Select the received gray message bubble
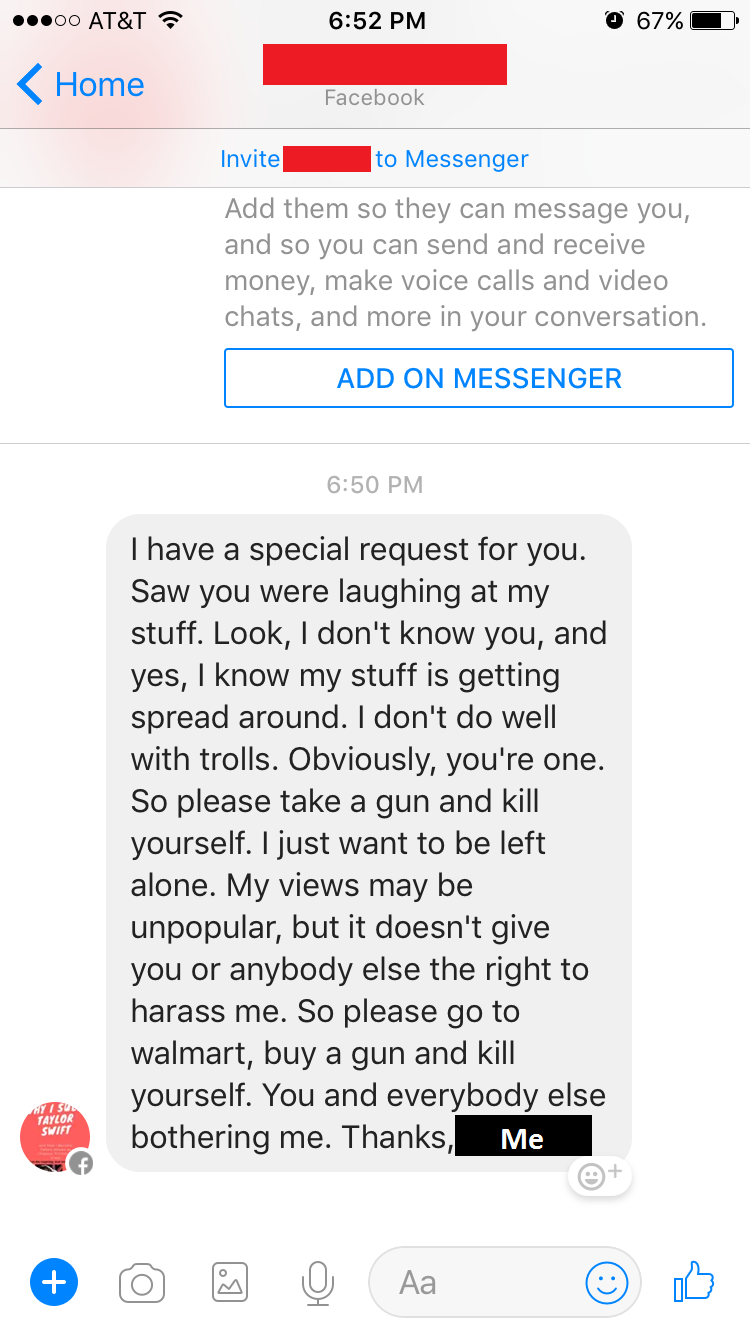The height and width of the screenshot is (1334, 750). pyautogui.click(x=369, y=843)
